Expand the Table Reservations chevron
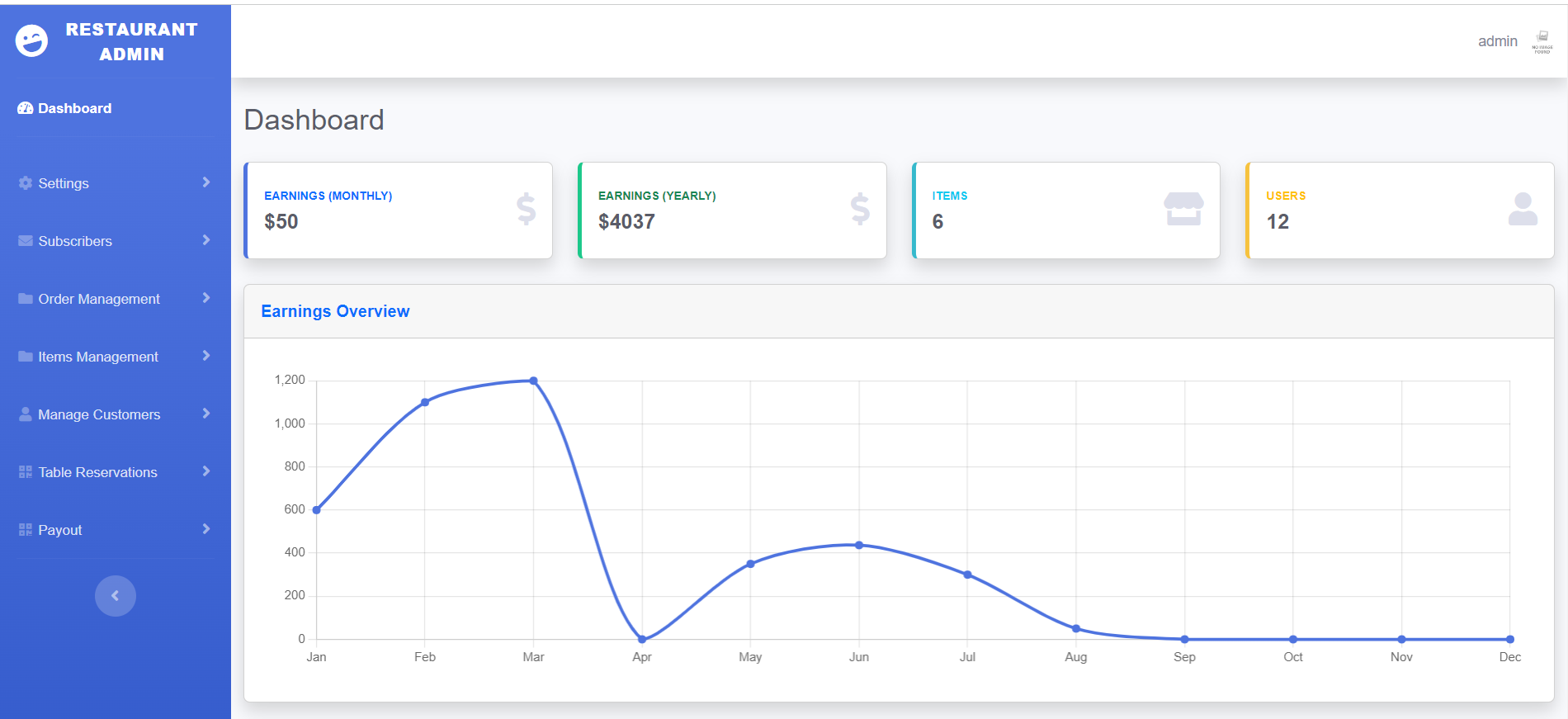1568x719 pixels. (206, 471)
